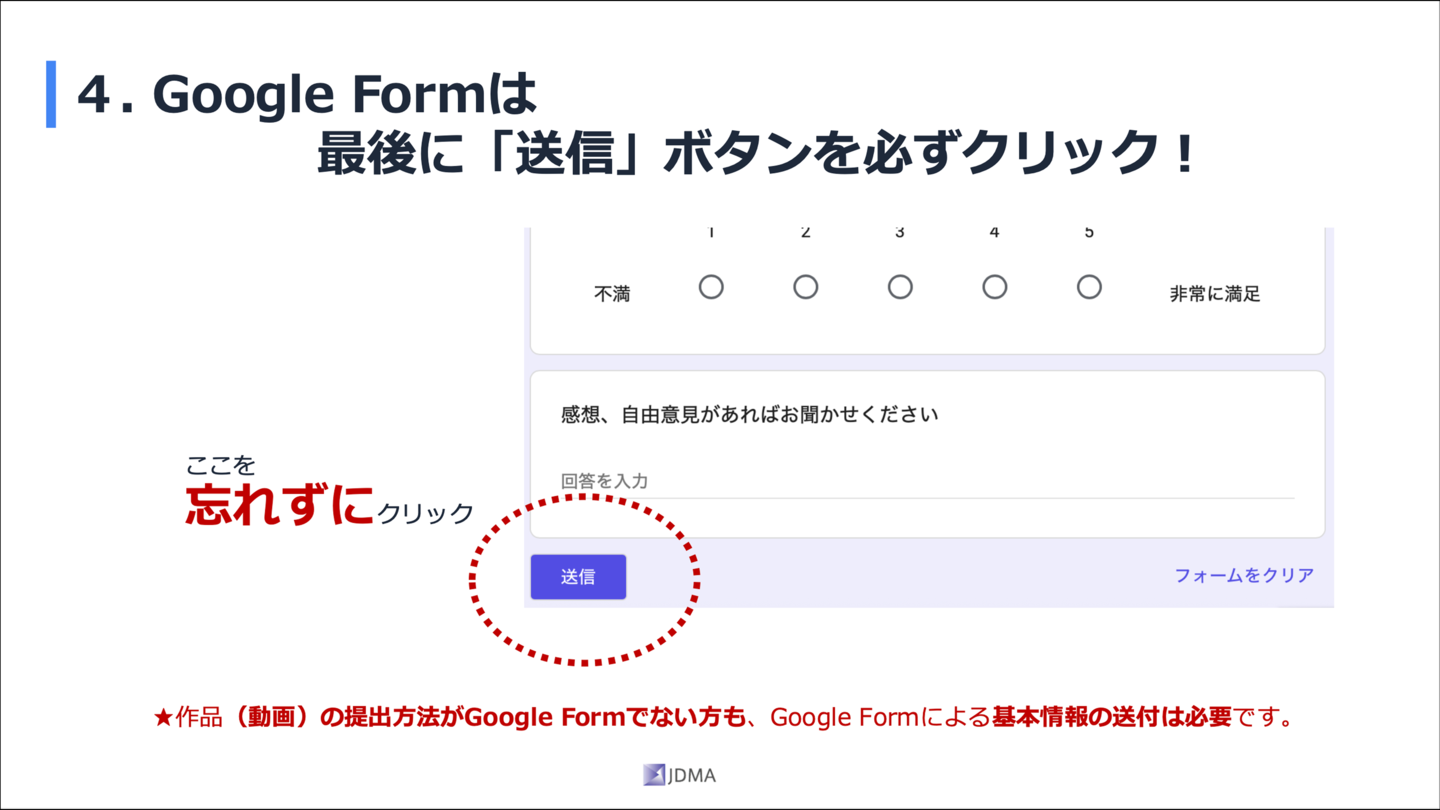Click the purple 送信 submit button

[x=578, y=577]
